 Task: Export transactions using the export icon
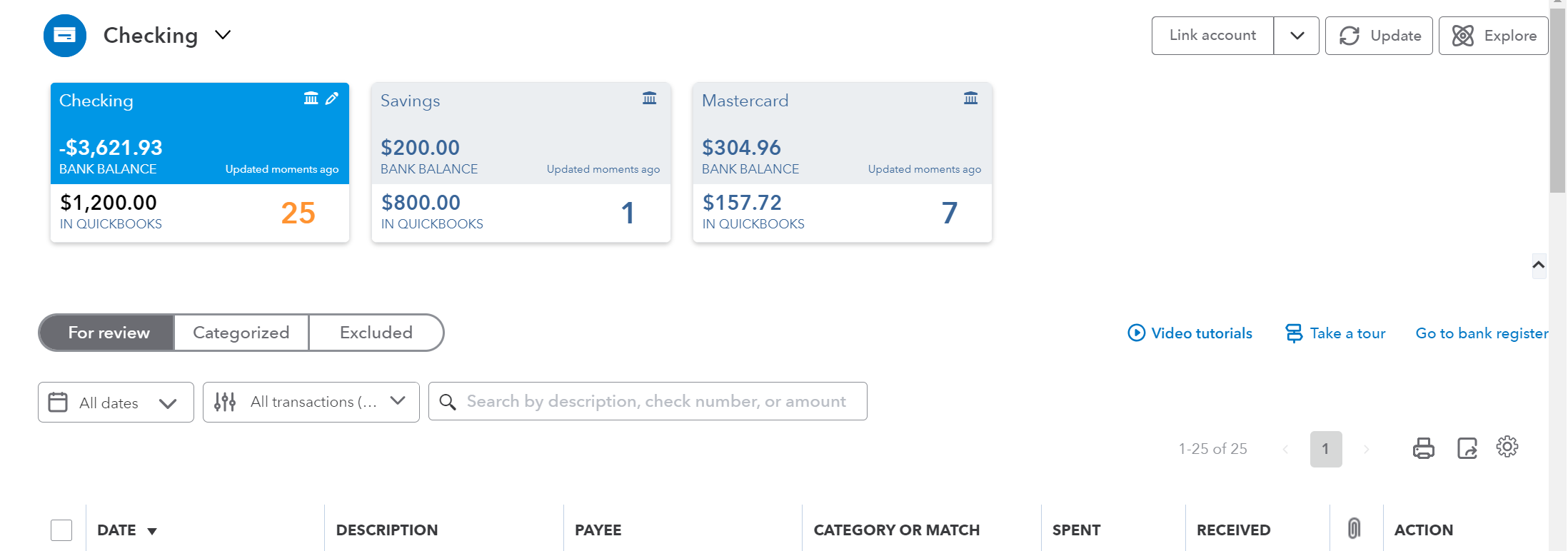1467,448
